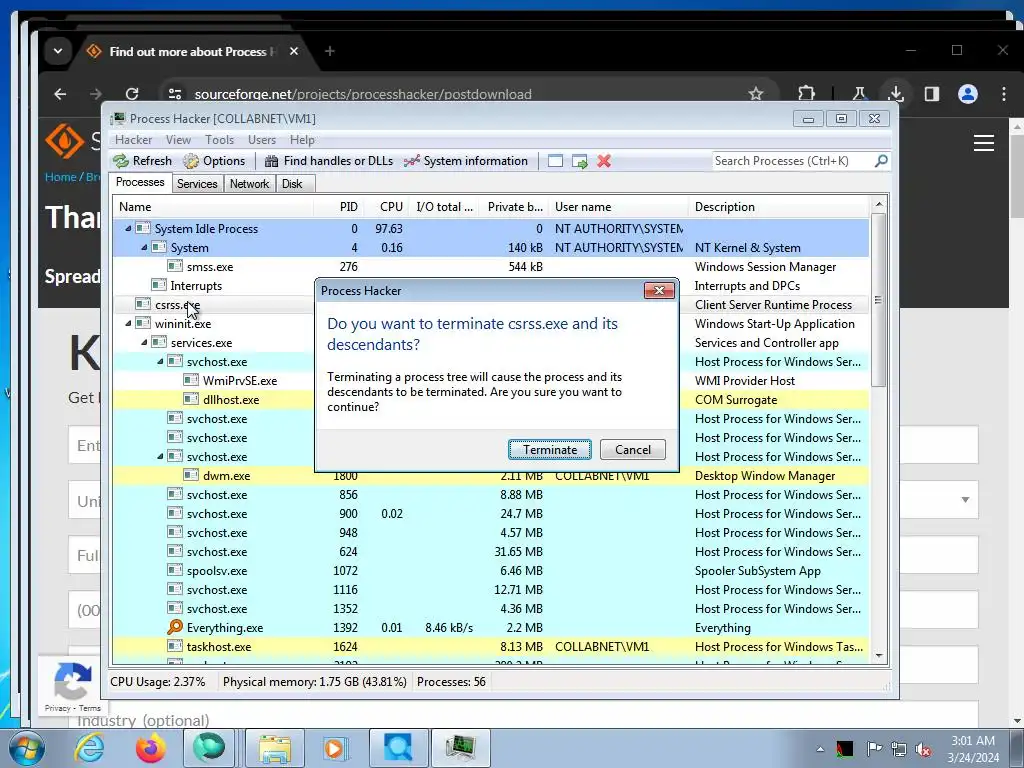Image resolution: width=1024 pixels, height=768 pixels.
Task: Click Chrome back arrow
Action: [x=60, y=94]
